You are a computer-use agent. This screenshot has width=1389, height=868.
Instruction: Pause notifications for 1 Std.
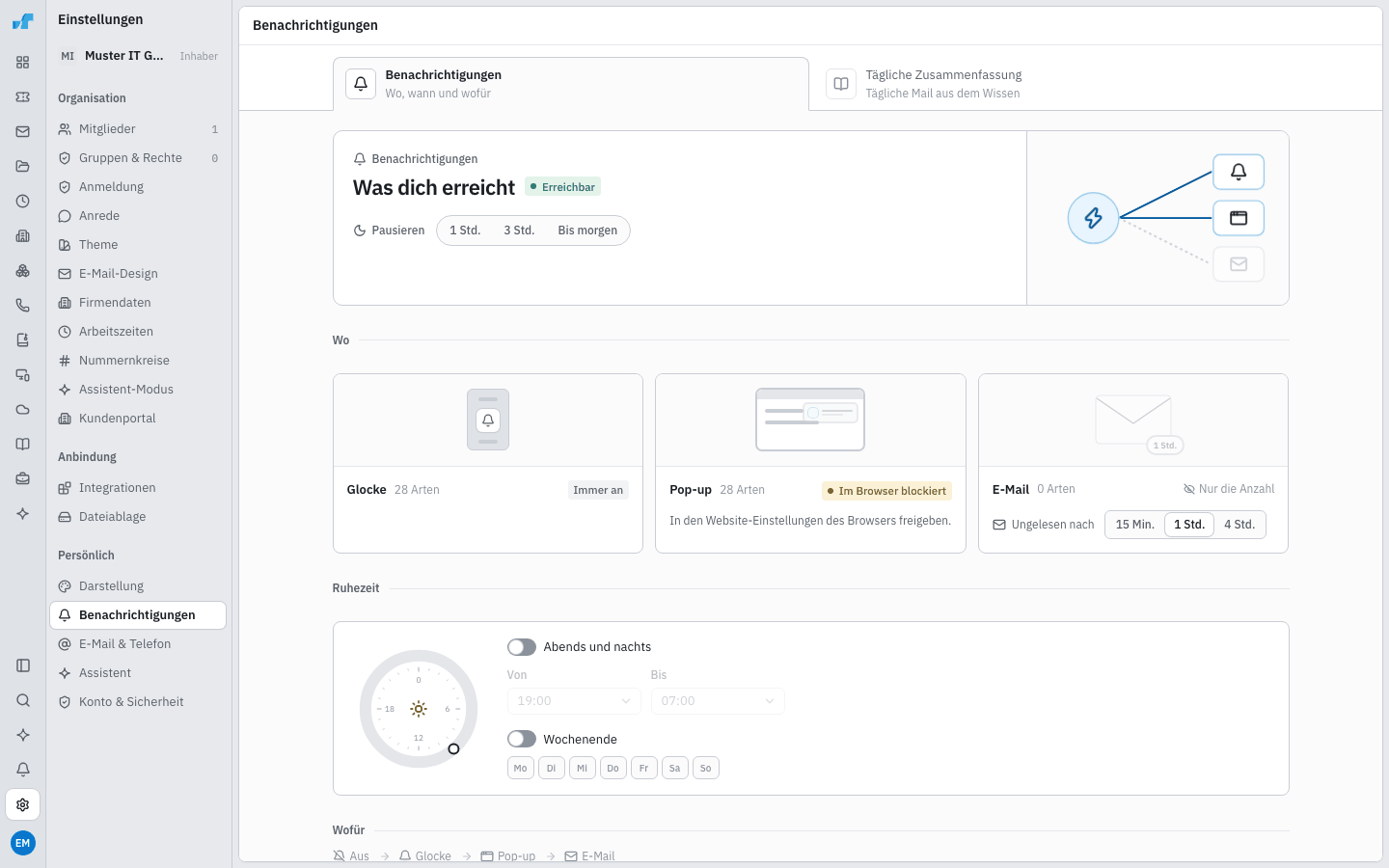click(x=465, y=231)
